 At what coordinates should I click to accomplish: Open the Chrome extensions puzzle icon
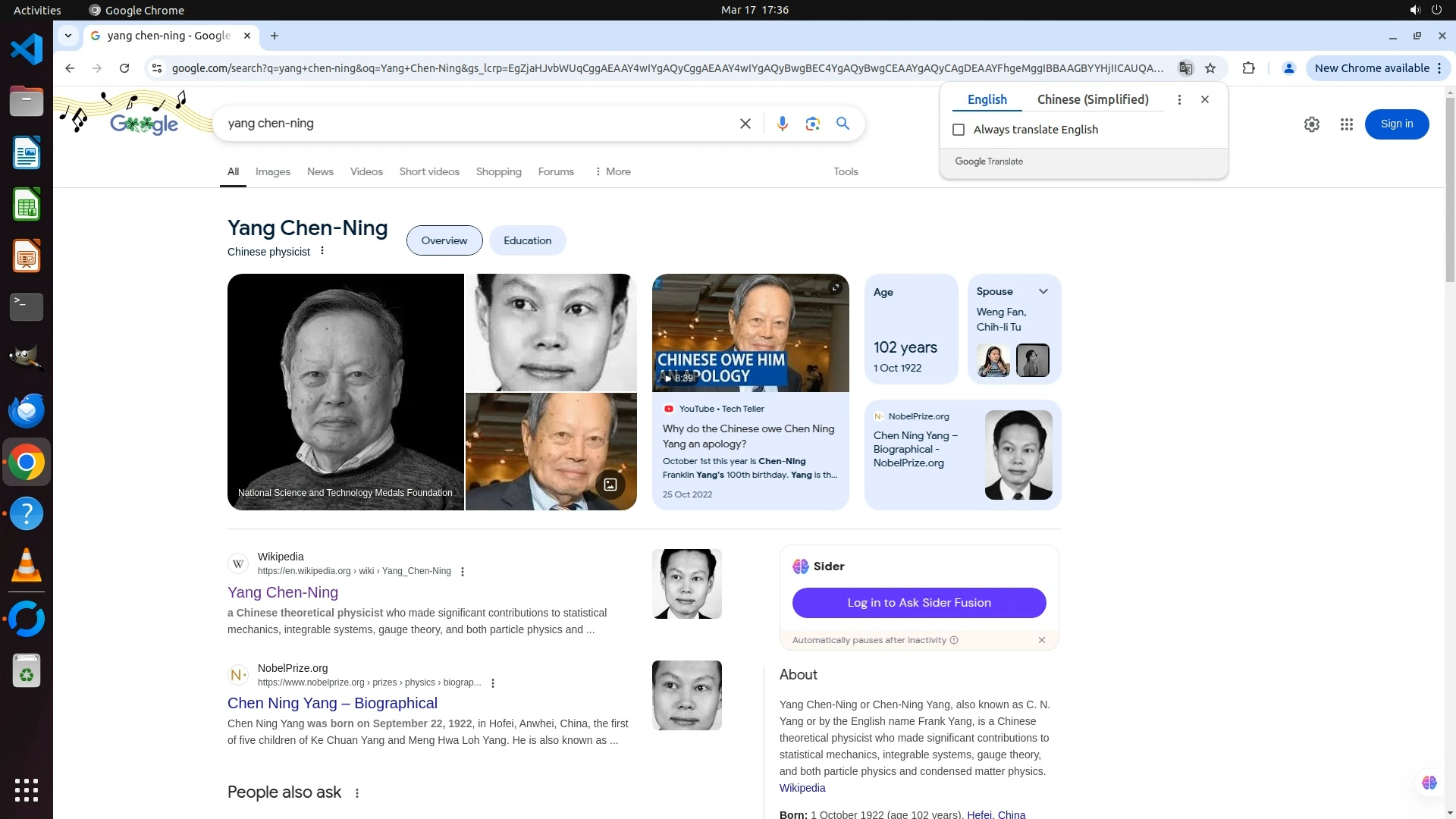point(1248,68)
